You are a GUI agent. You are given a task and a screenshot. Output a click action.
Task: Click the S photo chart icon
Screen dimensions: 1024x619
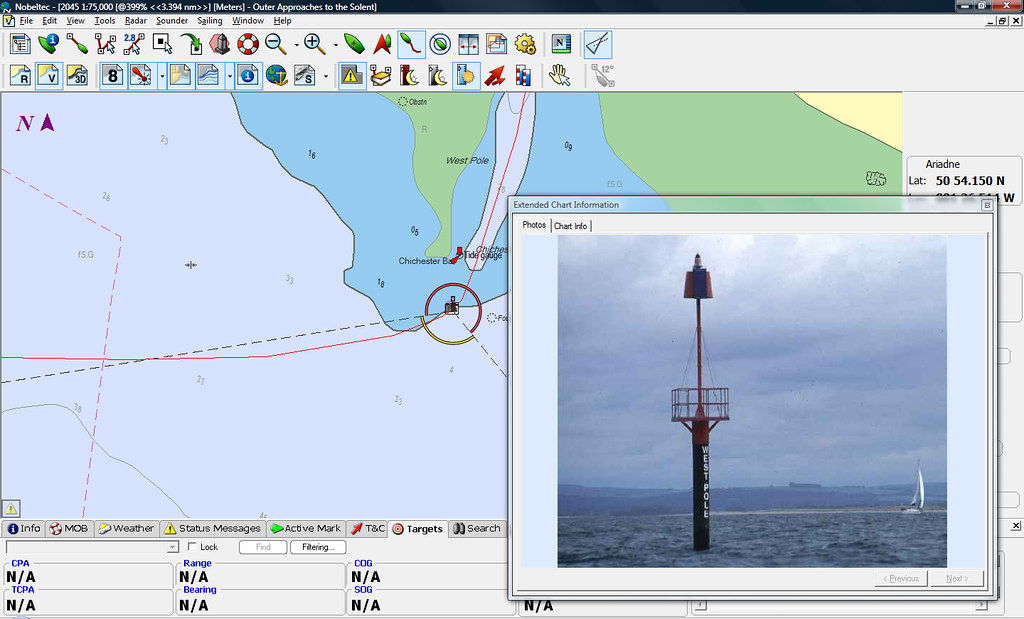305,76
